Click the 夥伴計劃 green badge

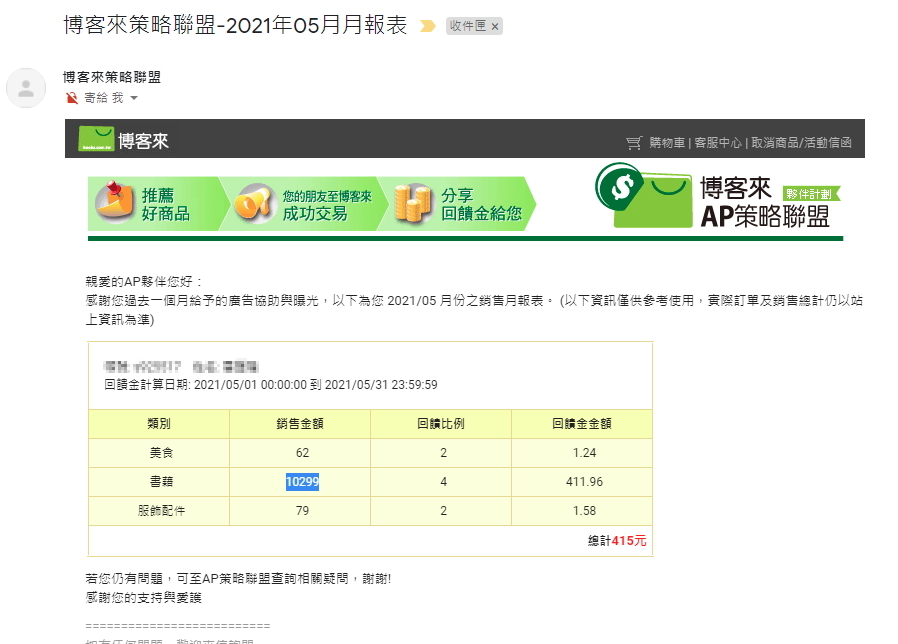tap(810, 194)
